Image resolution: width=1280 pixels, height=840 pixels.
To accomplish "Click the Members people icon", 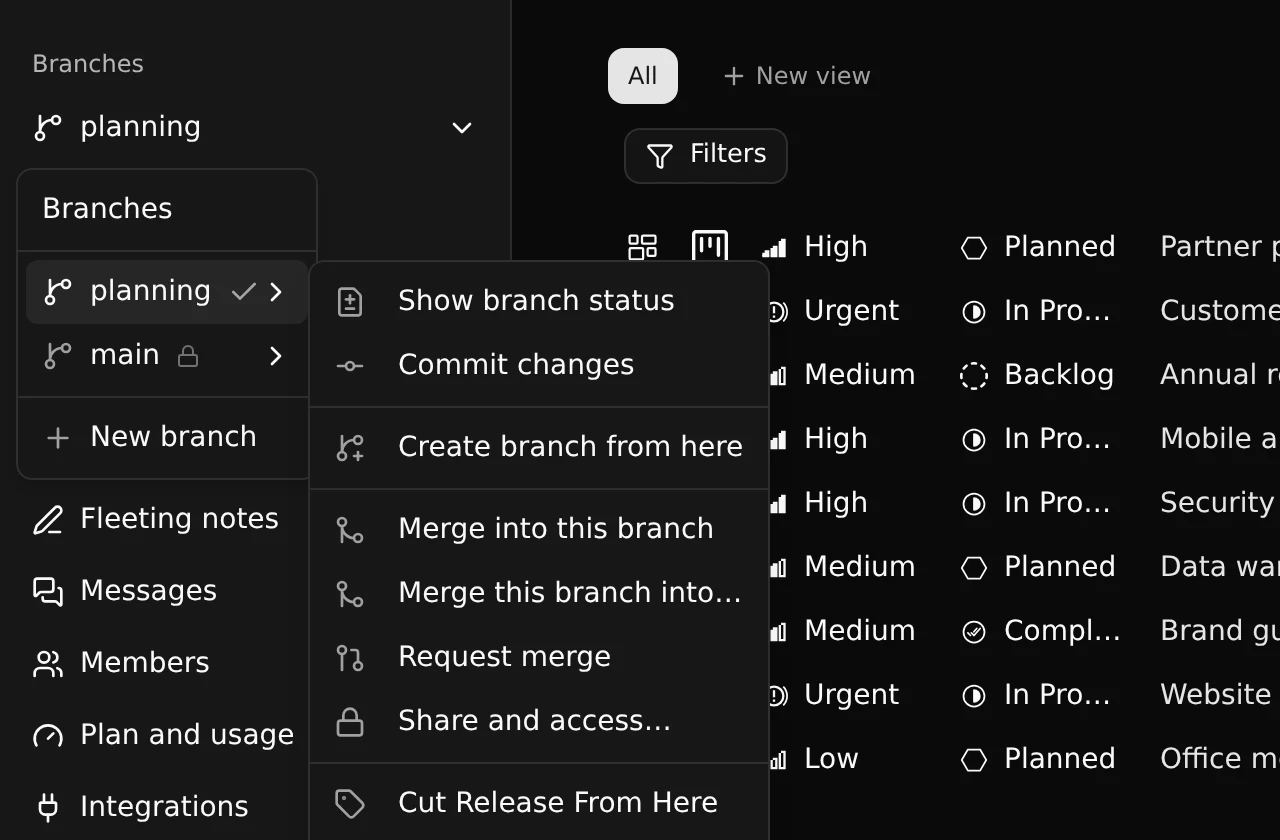I will click(48, 663).
